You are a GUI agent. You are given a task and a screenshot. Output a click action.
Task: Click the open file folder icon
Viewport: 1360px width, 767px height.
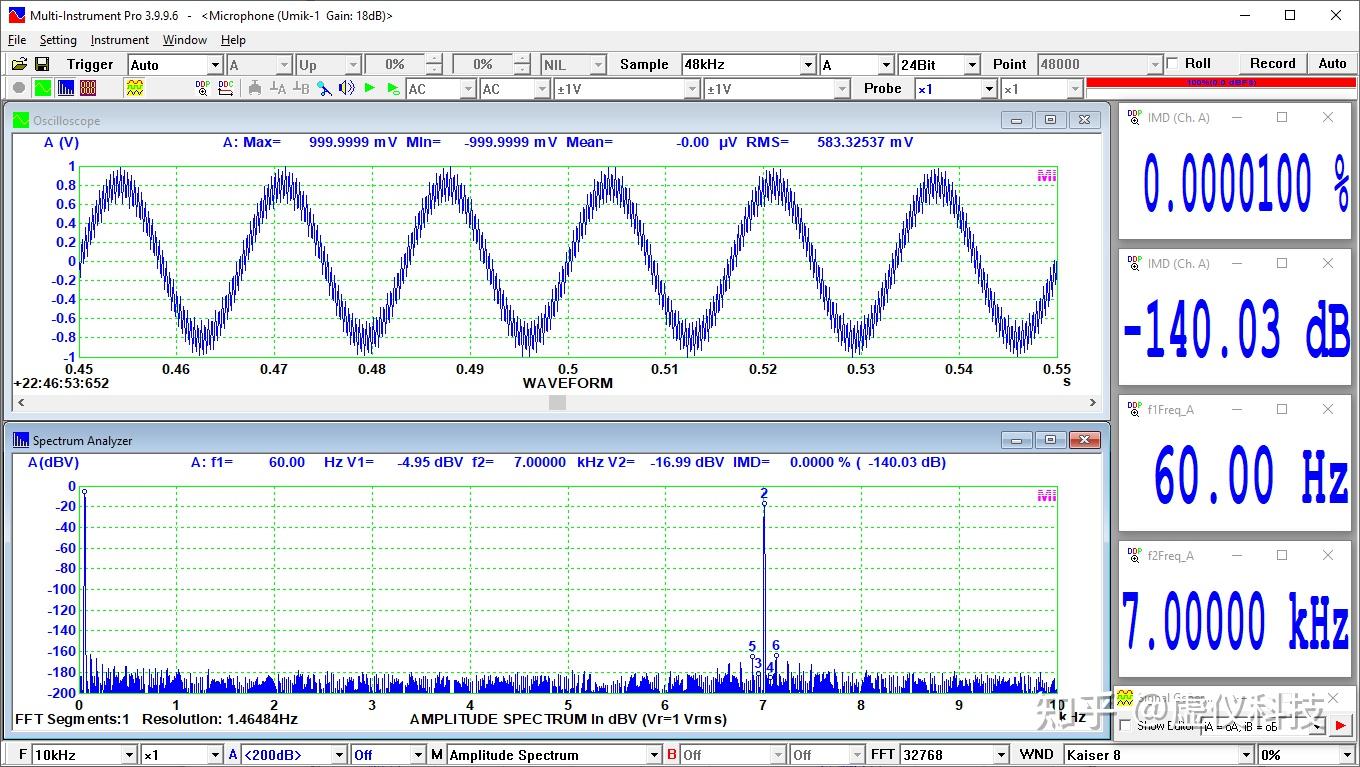[19, 64]
